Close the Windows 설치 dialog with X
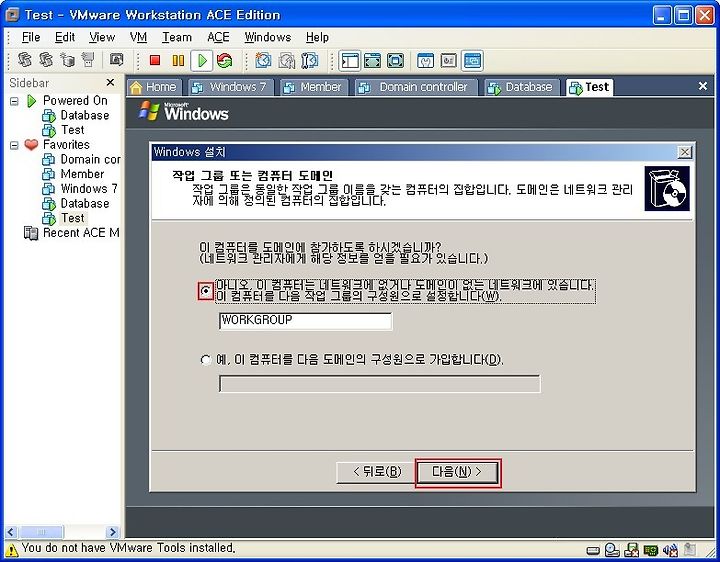The image size is (720, 562). point(685,152)
